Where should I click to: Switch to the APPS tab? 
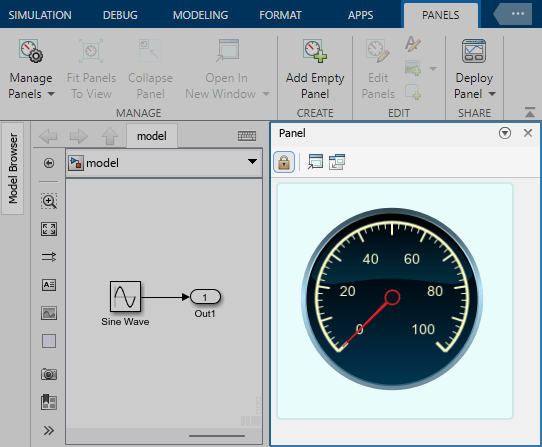point(361,15)
